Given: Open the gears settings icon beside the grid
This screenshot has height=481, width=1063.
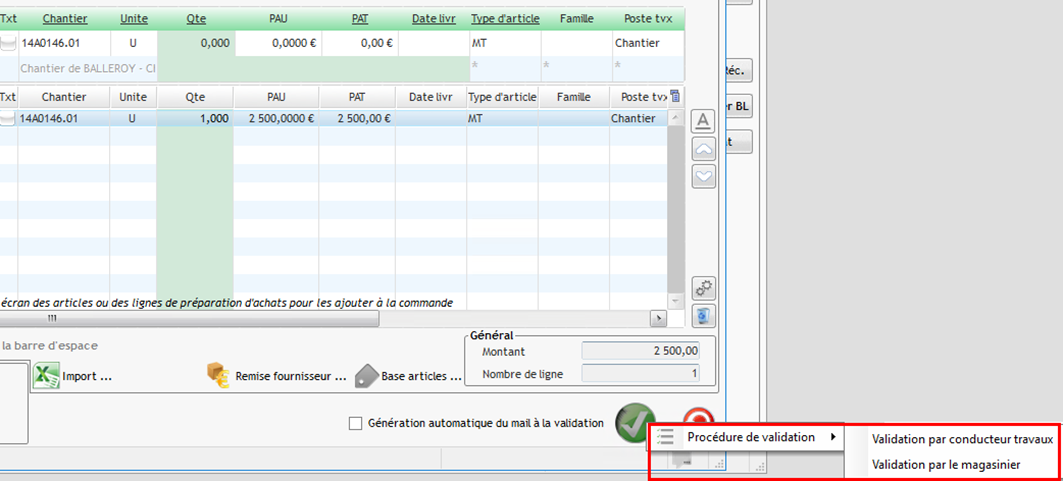Looking at the screenshot, I should pos(704,289).
